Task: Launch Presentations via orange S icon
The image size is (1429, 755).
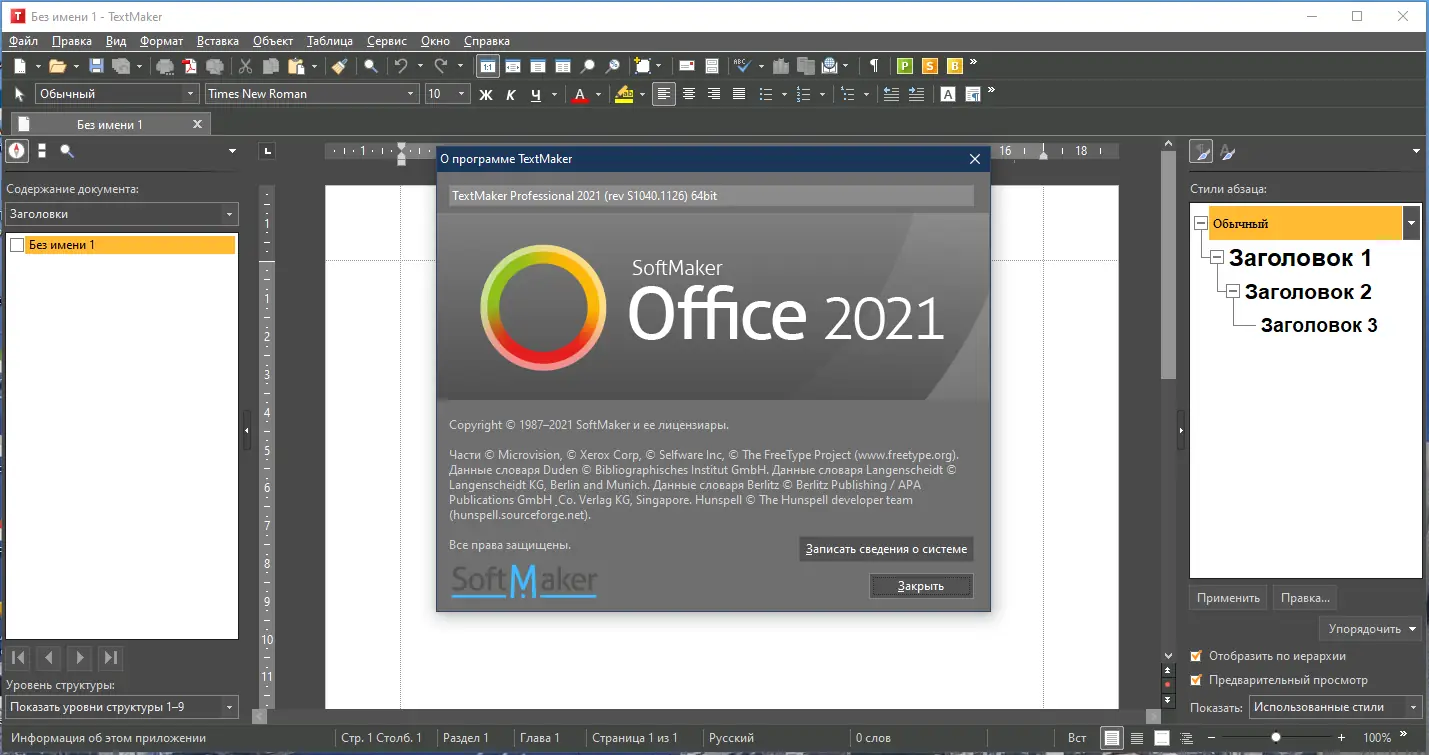Action: tap(930, 66)
